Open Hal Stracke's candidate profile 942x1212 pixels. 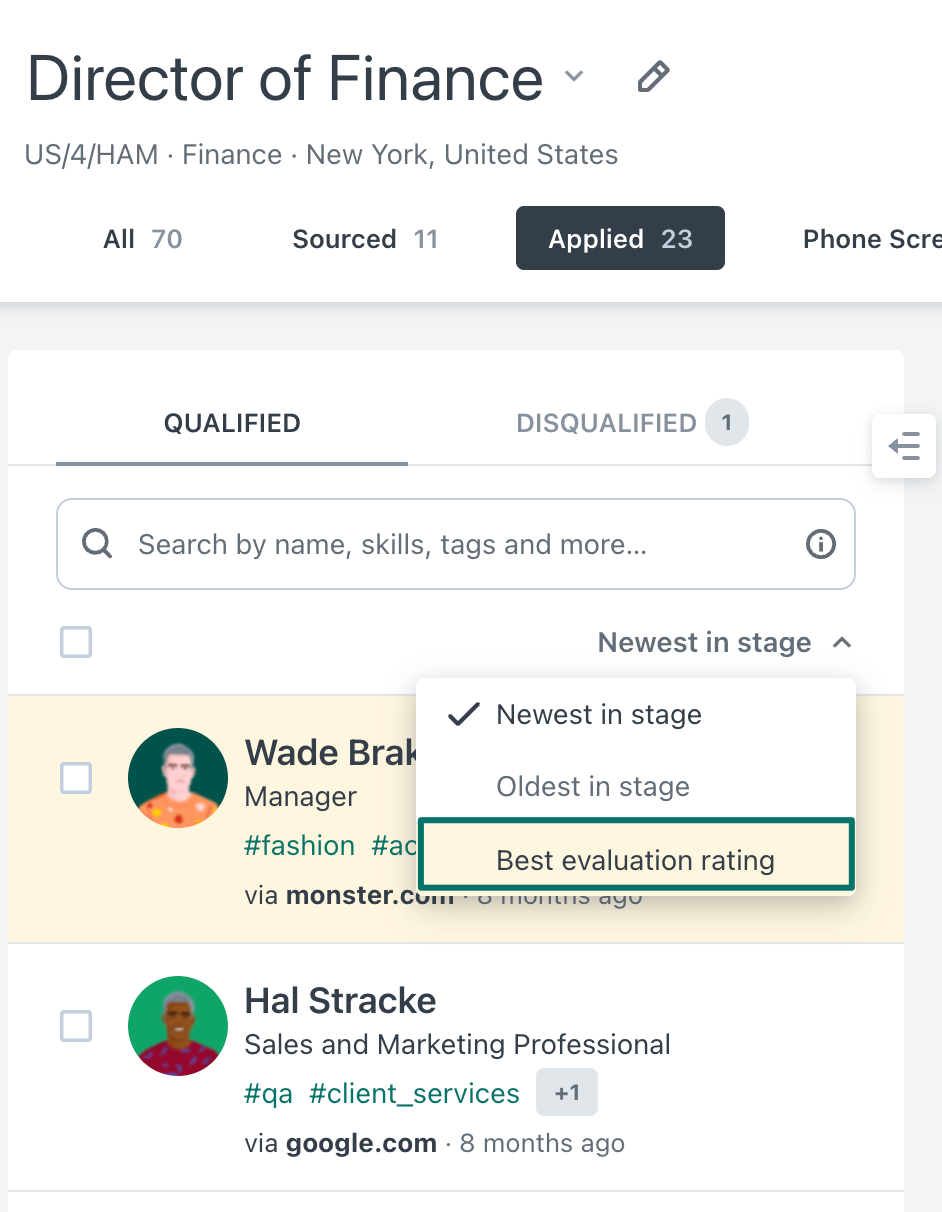pyautogui.click(x=341, y=1000)
